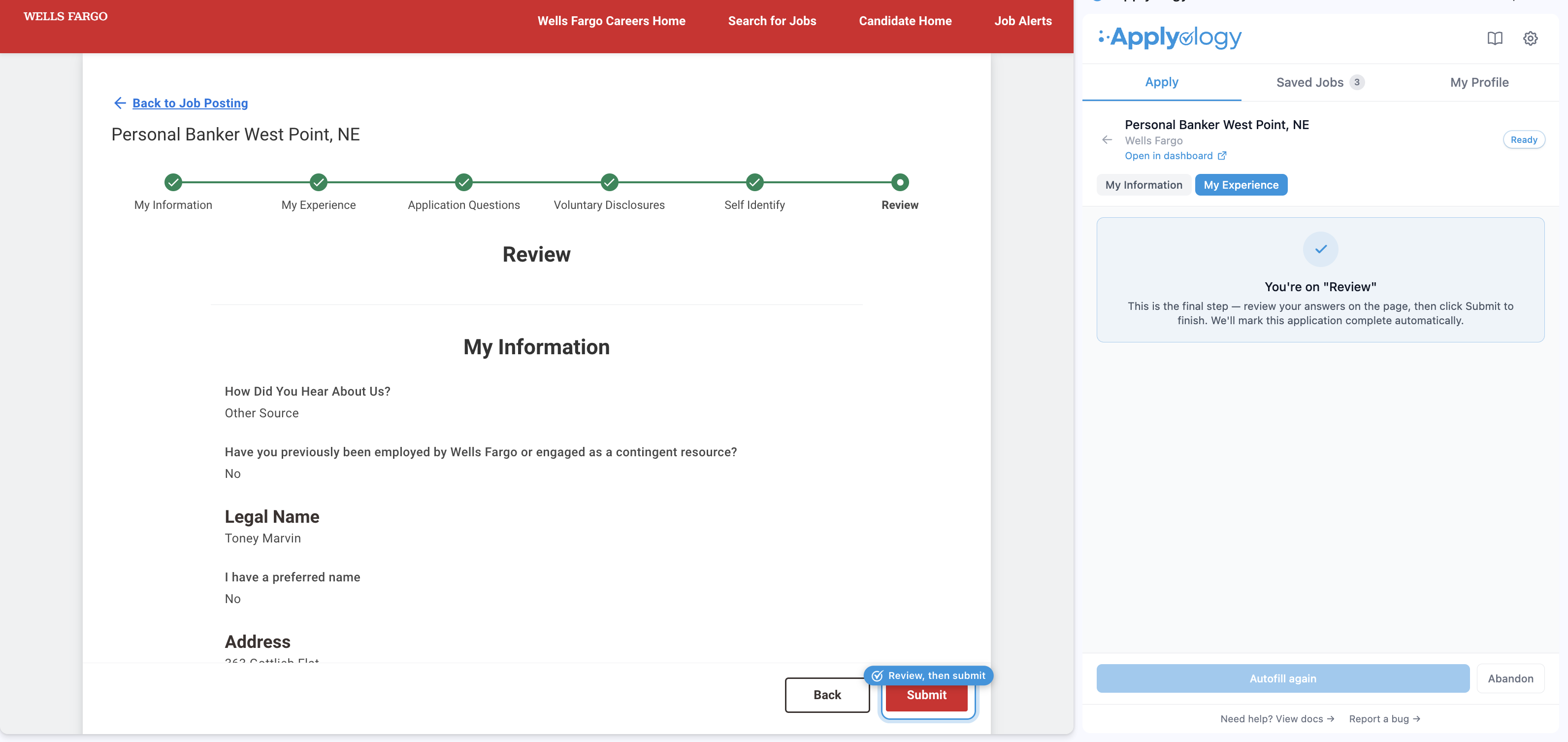Select the My Experience step circle
Viewport: 1568px width, 742px height.
pos(318,182)
